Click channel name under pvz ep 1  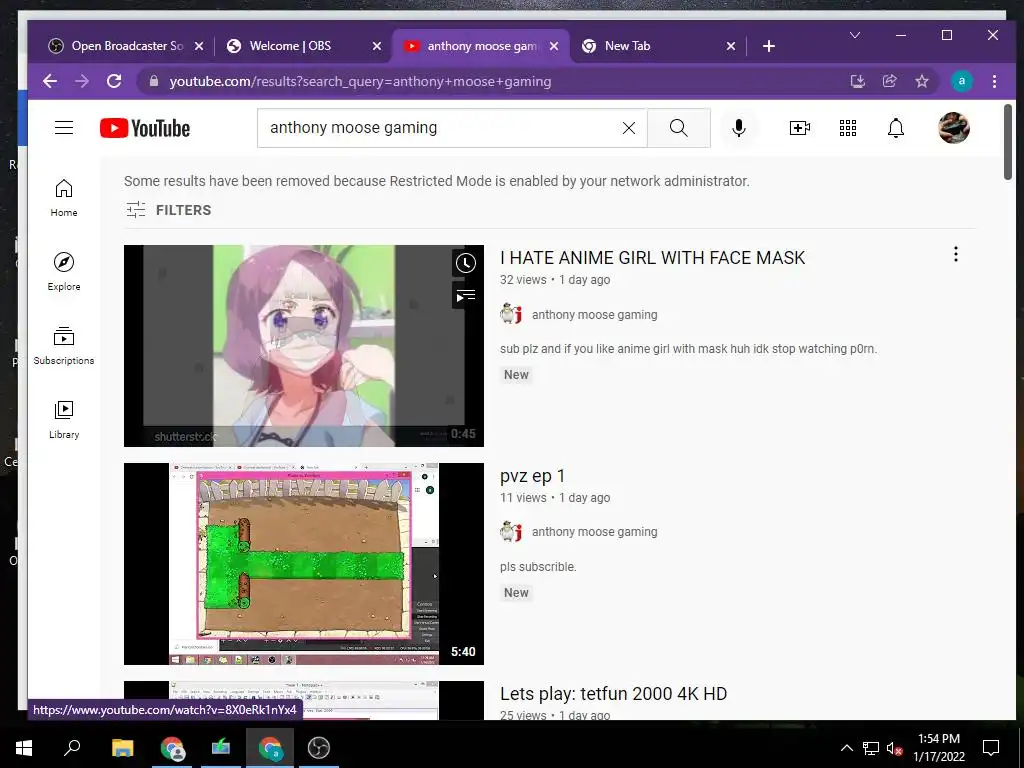594,532
